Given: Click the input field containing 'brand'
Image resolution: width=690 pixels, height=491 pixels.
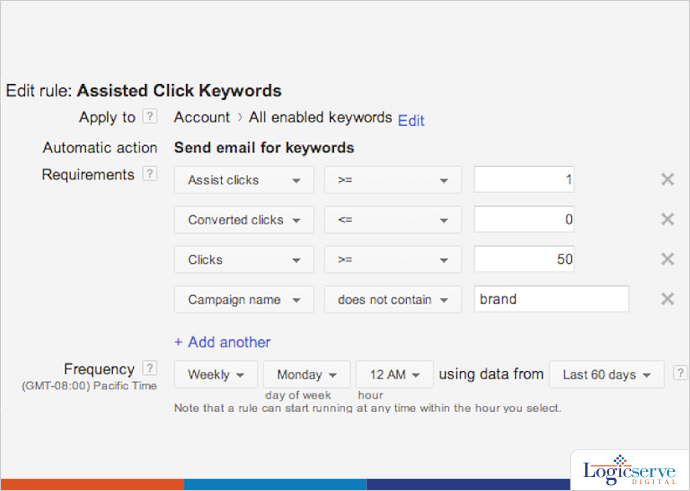Looking at the screenshot, I should click(x=551, y=299).
